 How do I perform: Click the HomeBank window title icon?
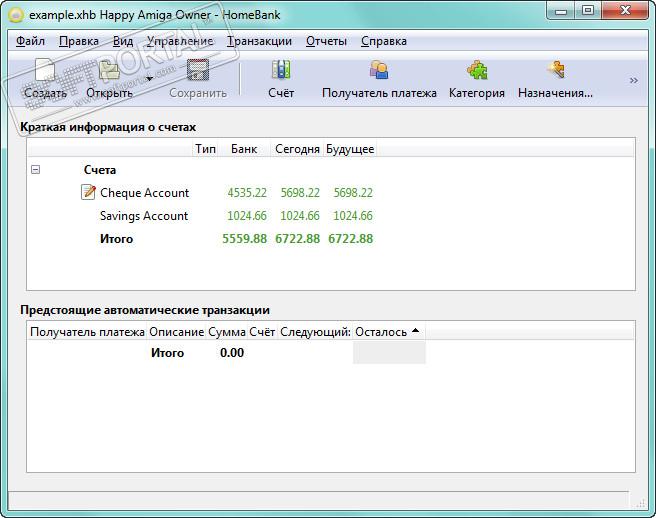point(16,15)
